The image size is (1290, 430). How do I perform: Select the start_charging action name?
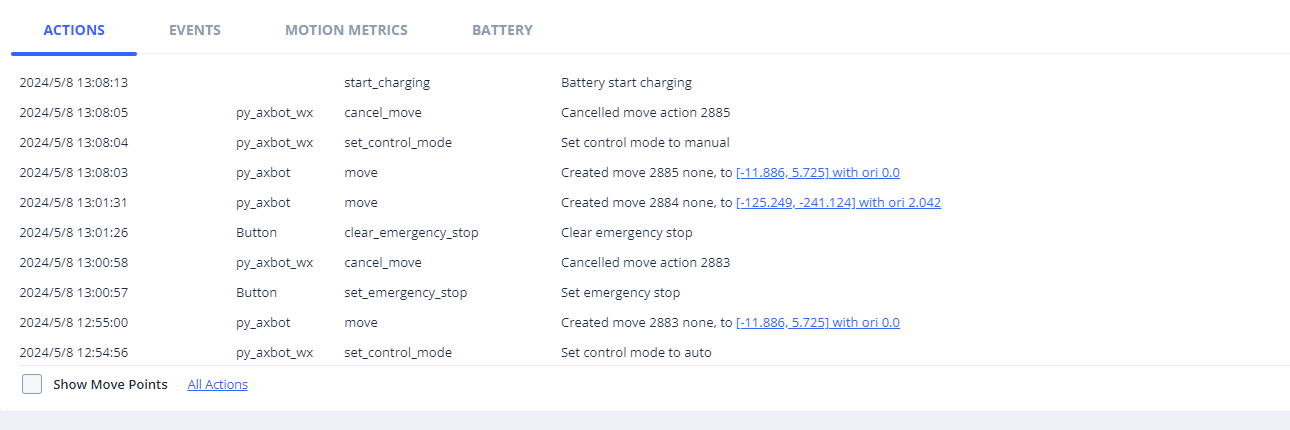click(387, 82)
